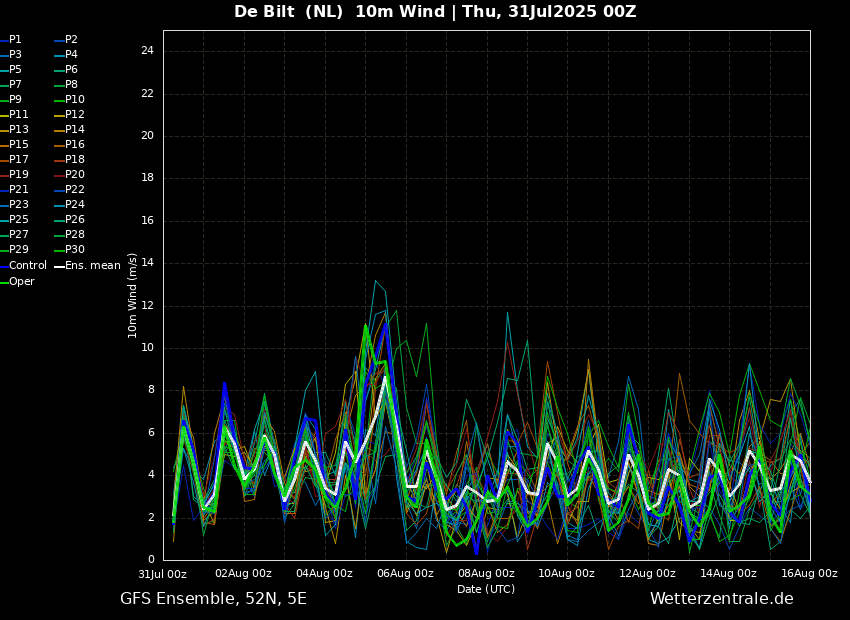Click the 06Aug 00z date tick label
The image size is (850, 620).
click(405, 574)
